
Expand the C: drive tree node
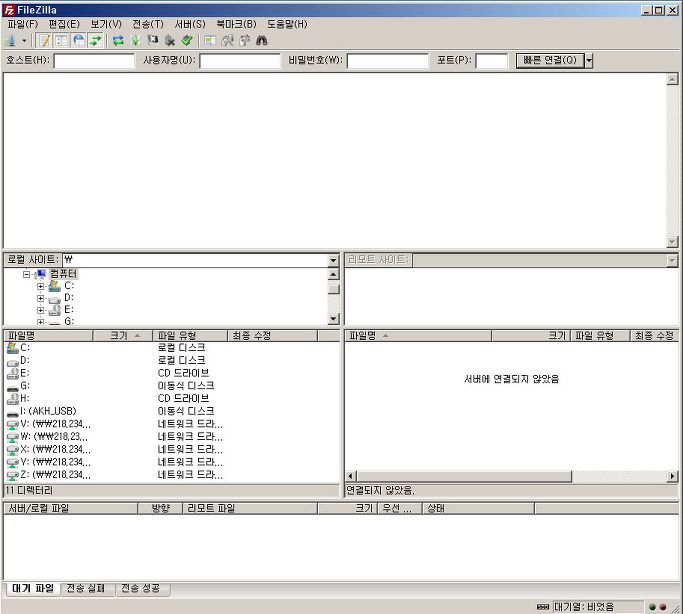41,286
